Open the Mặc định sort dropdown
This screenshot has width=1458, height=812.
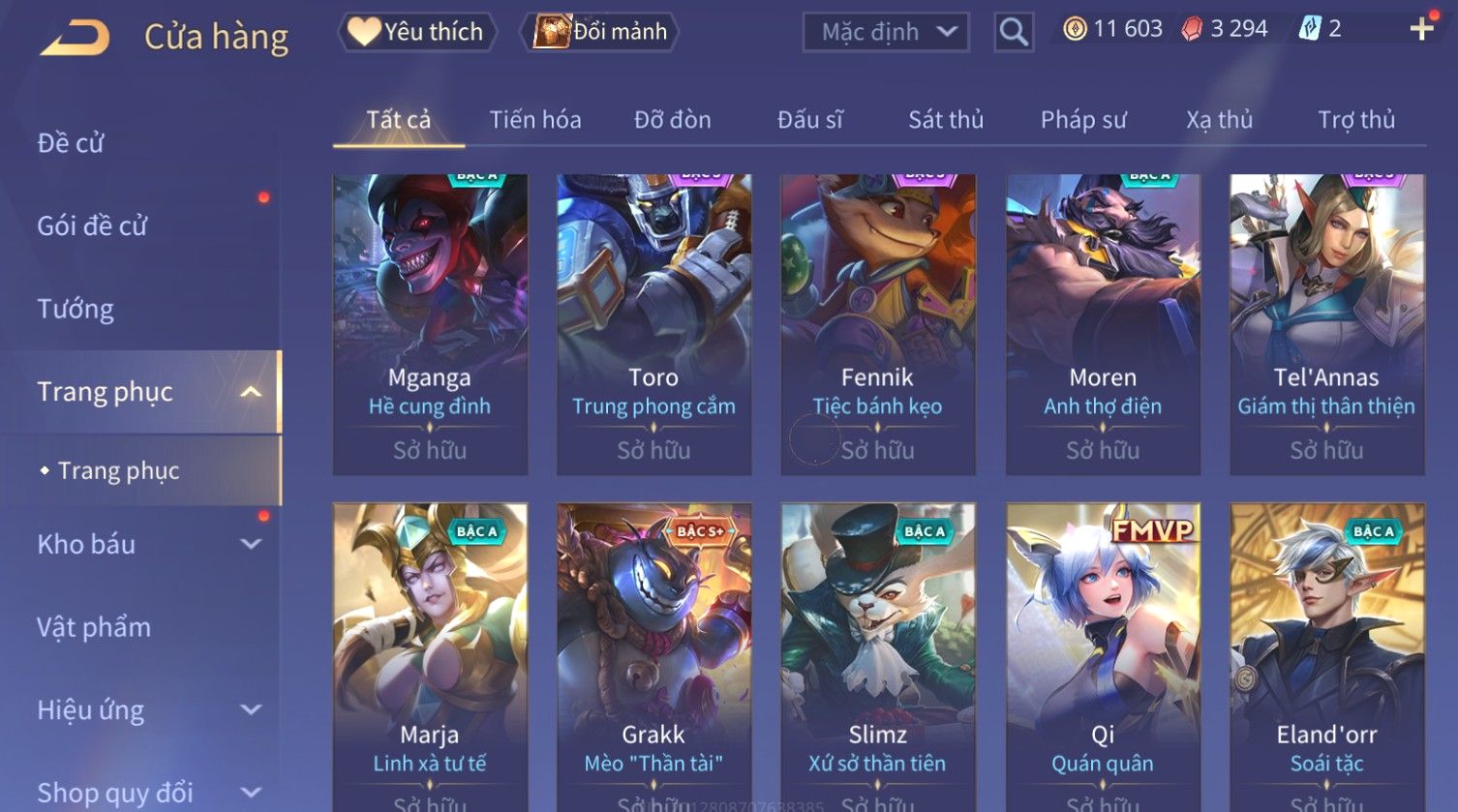(885, 32)
